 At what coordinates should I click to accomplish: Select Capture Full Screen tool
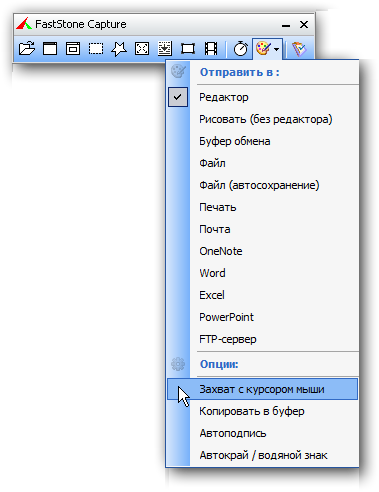[x=142, y=49]
